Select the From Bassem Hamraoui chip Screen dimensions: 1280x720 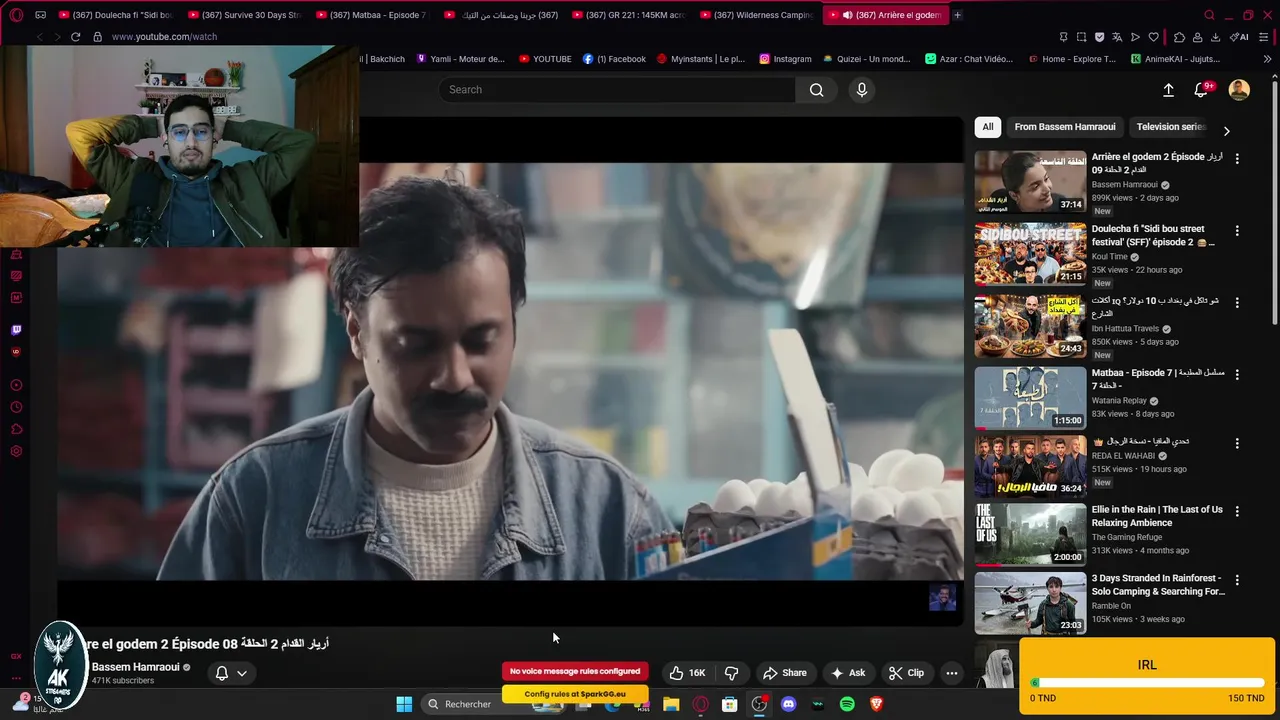[1065, 127]
